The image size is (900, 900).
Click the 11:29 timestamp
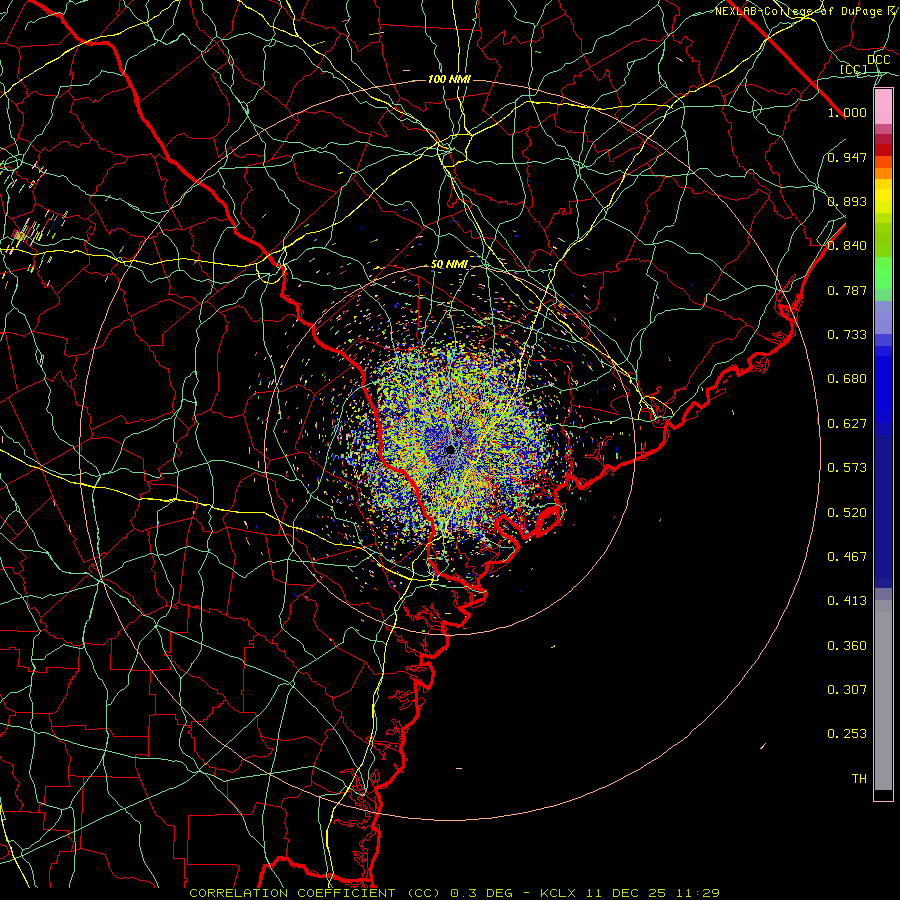pyautogui.click(x=697, y=893)
